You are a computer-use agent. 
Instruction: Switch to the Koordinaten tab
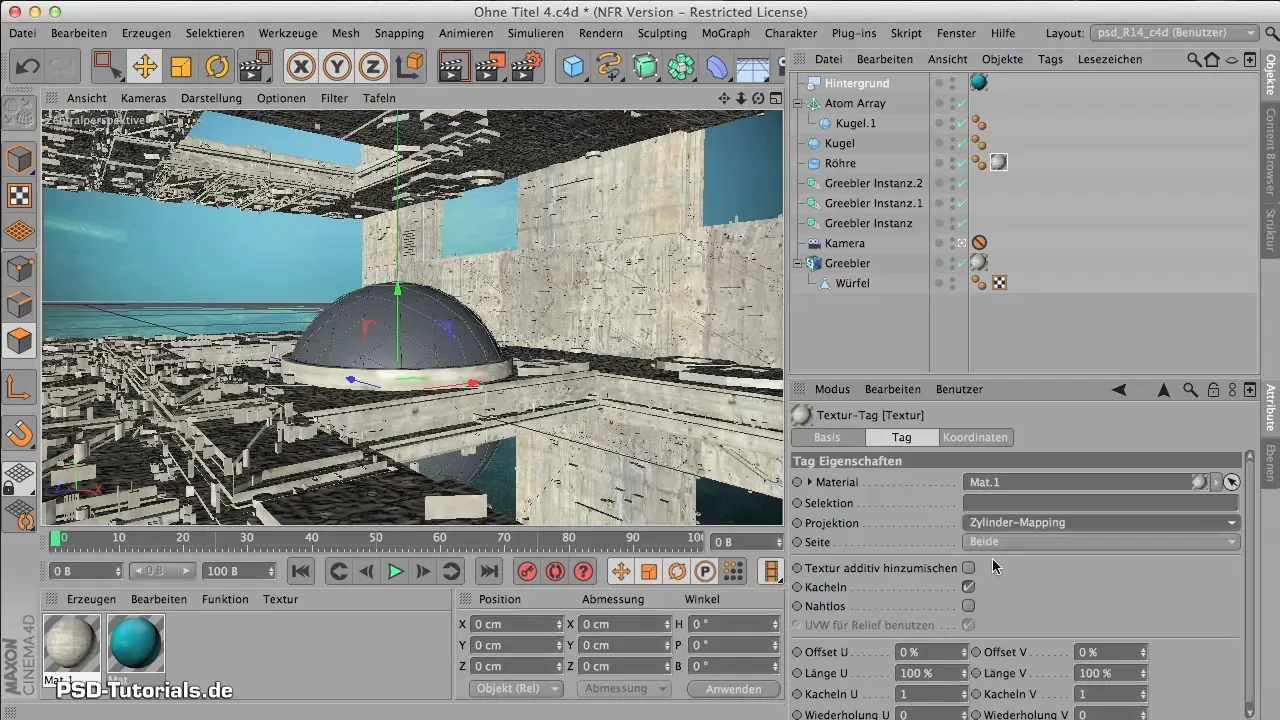[976, 437]
